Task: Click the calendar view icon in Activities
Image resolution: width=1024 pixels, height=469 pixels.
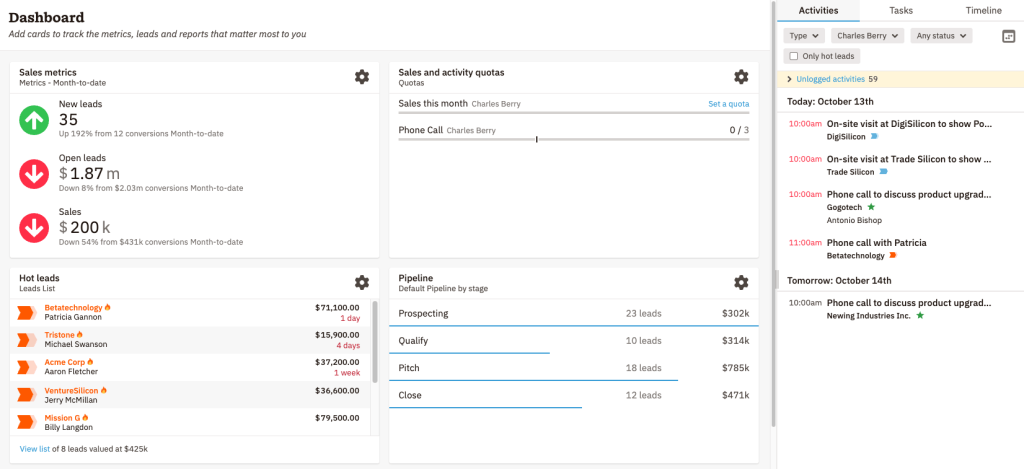Action: point(1008,37)
